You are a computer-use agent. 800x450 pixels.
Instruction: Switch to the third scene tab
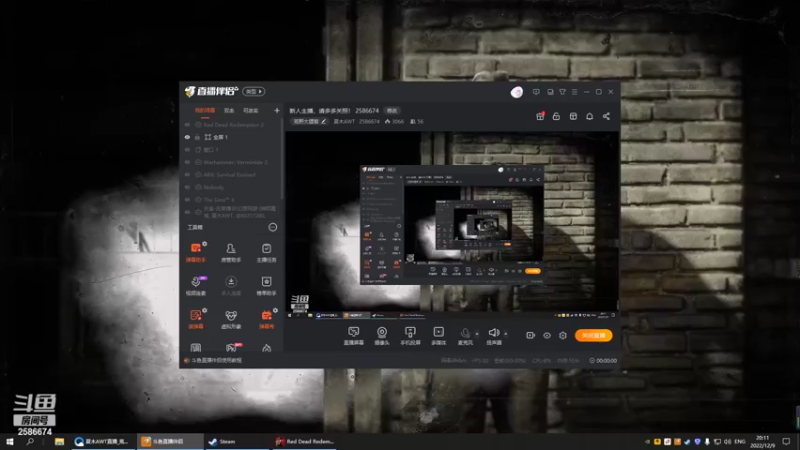[x=251, y=110]
